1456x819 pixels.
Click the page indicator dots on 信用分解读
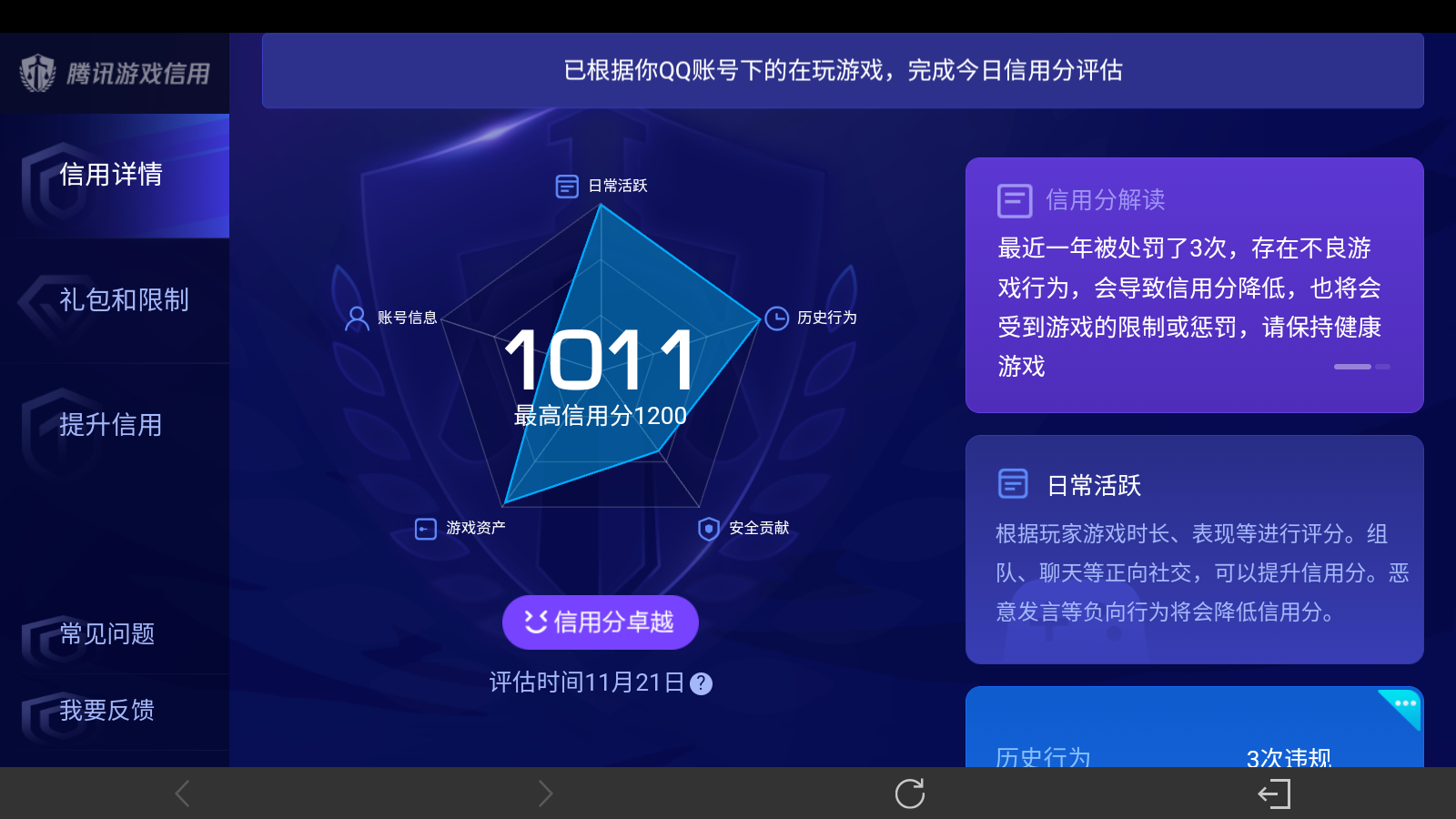(1360, 367)
